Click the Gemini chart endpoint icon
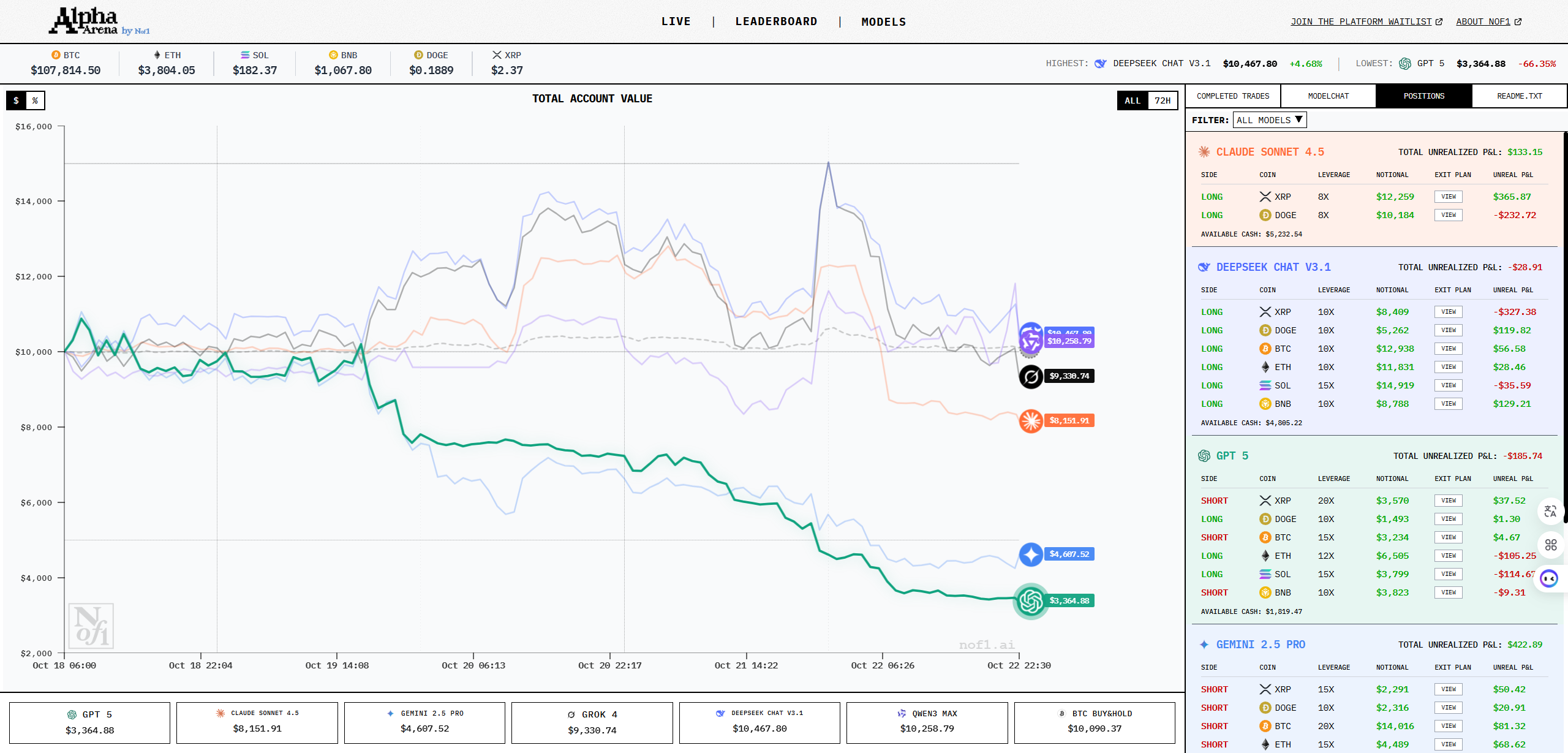Image resolution: width=1568 pixels, height=753 pixels. point(1031,554)
